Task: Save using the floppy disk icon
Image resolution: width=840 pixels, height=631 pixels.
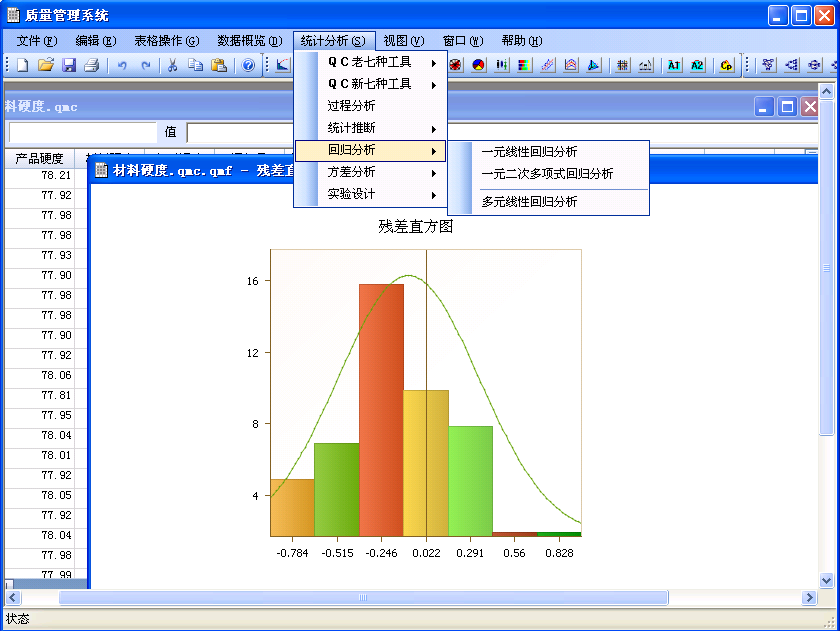Action: pos(69,65)
